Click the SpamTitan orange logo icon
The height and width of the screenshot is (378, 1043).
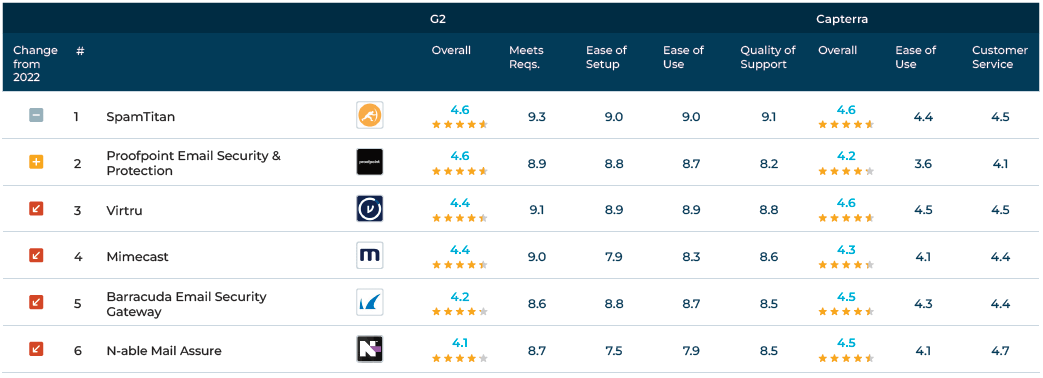(369, 116)
